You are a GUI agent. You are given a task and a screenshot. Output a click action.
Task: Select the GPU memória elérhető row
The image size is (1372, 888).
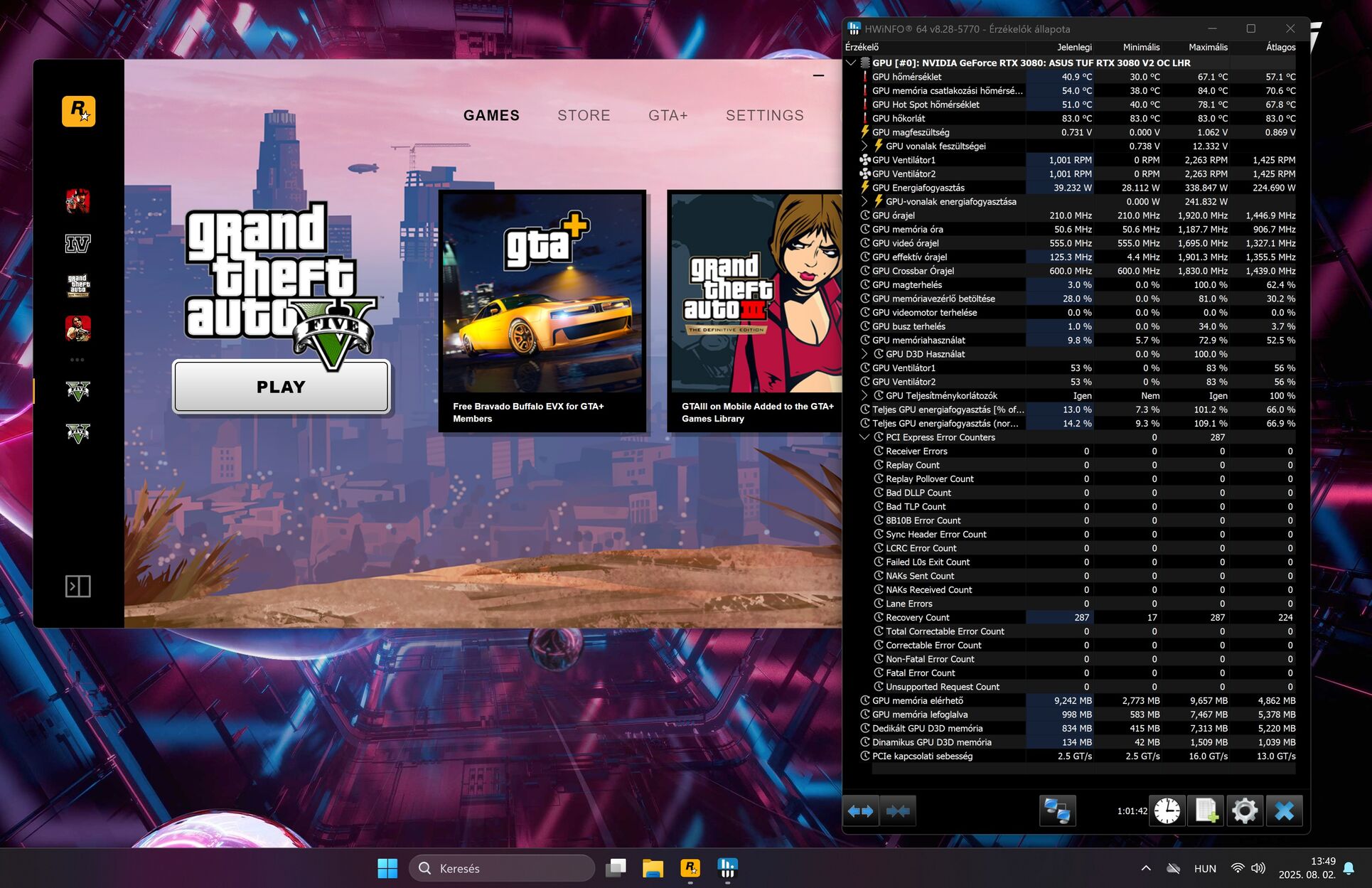click(1077, 700)
